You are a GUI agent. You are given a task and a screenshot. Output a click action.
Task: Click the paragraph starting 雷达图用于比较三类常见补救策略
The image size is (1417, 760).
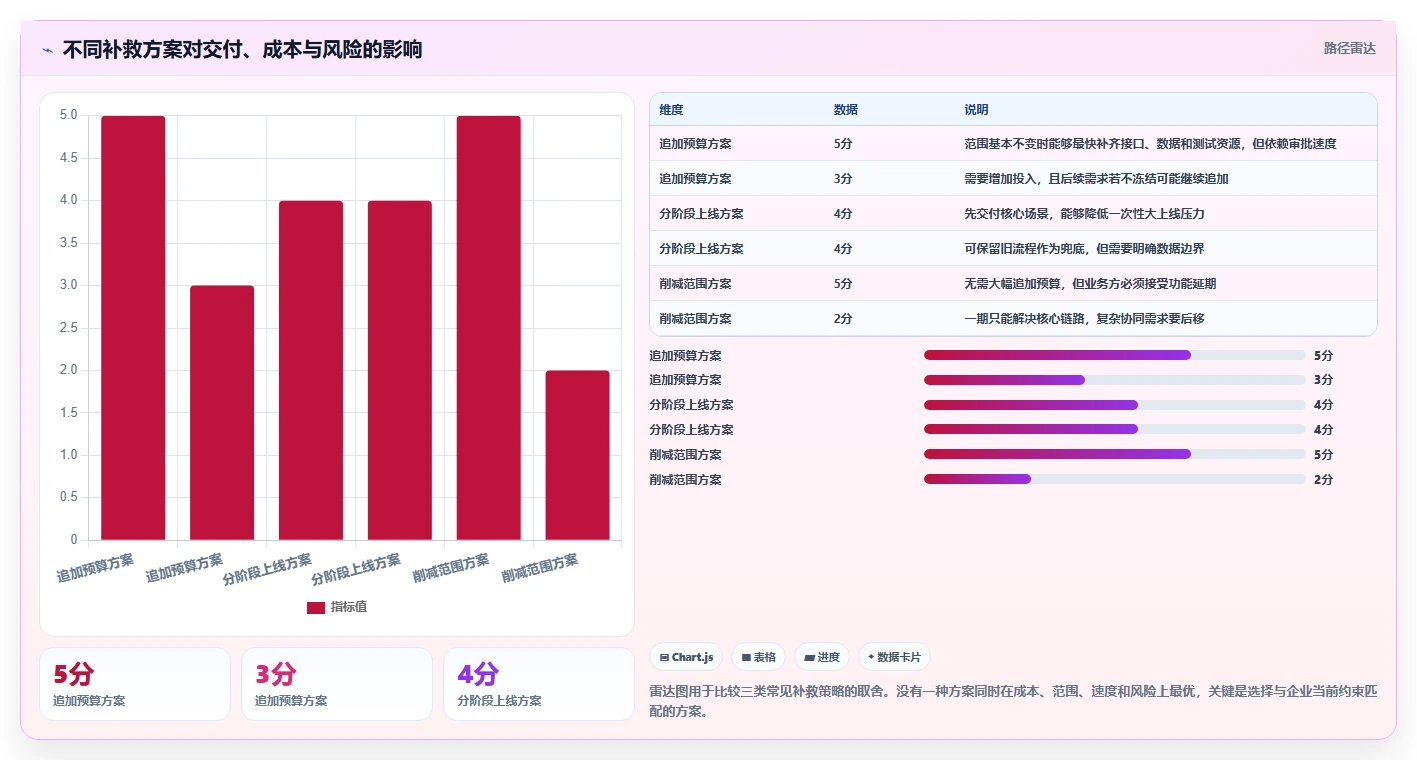[x=1013, y=701]
